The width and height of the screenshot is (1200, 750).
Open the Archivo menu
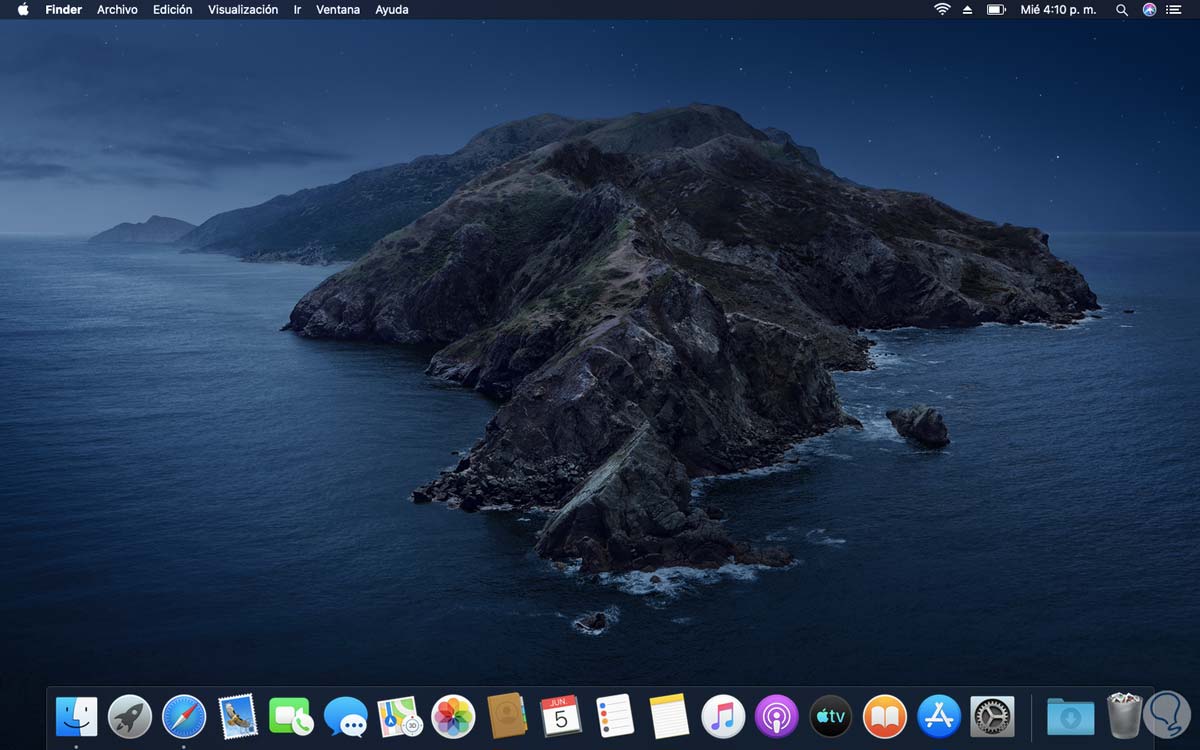point(117,10)
